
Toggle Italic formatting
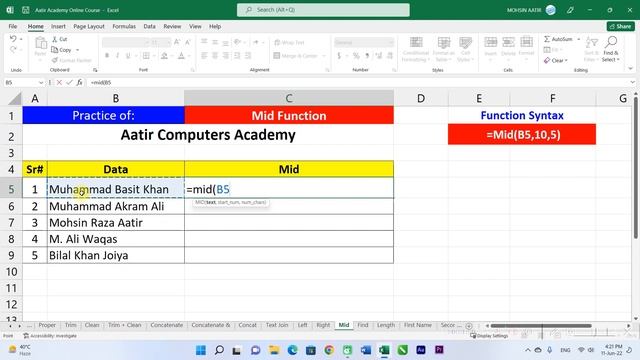(x=117, y=56)
